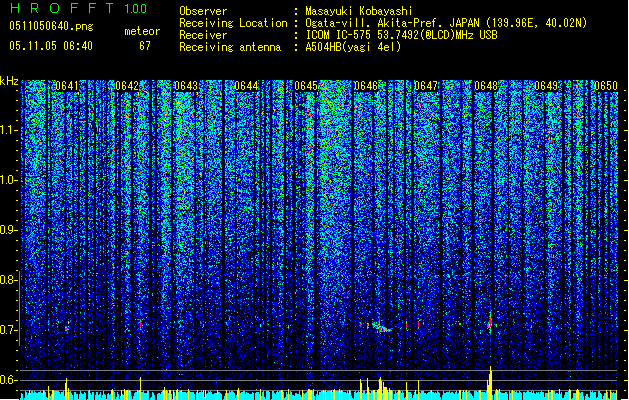
Task: Click the 0645 time marker
Action: [306, 86]
